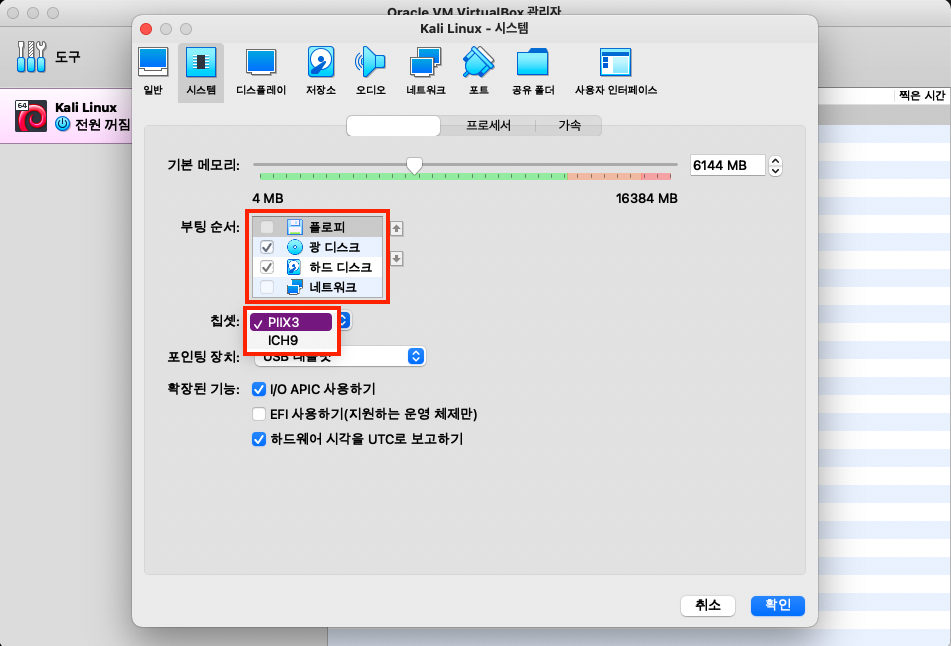The height and width of the screenshot is (646, 951).
Task: Click the 도구 tools icon in VirtualBox manager
Action: (31, 57)
